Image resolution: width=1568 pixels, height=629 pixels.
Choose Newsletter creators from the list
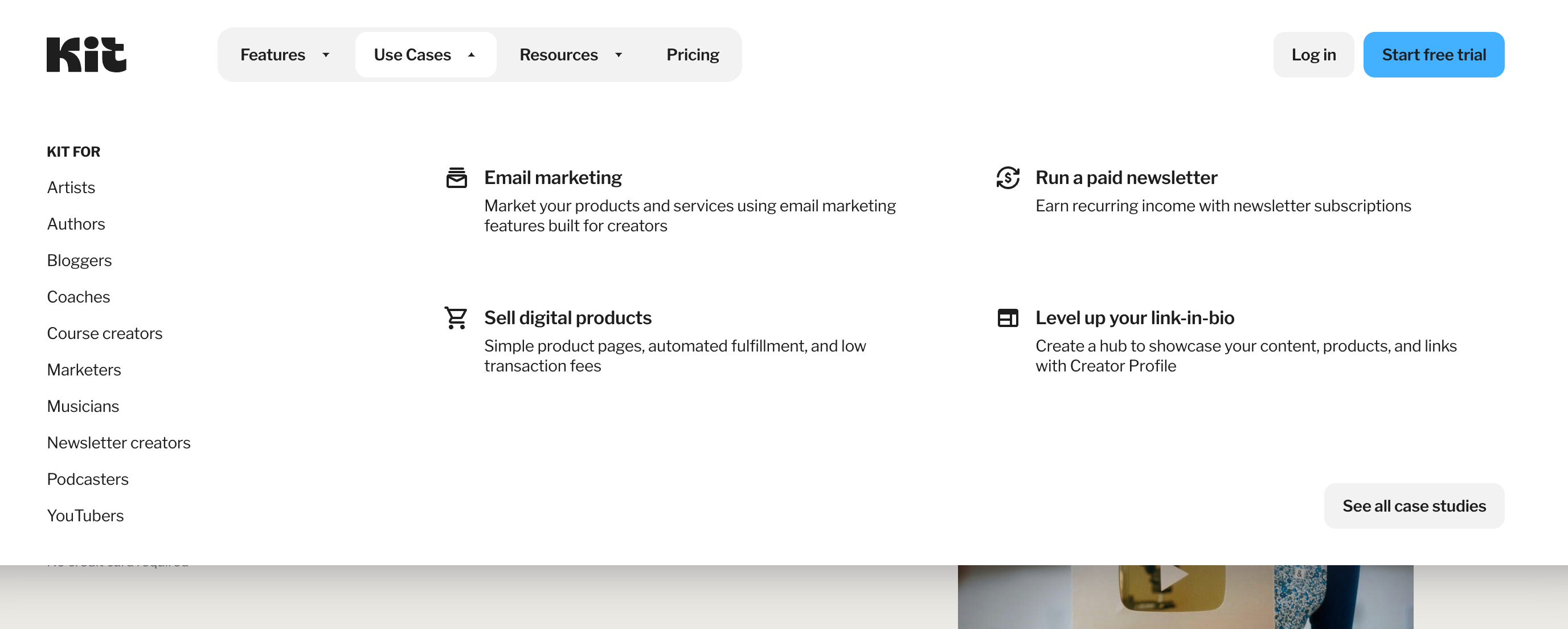[x=118, y=443]
